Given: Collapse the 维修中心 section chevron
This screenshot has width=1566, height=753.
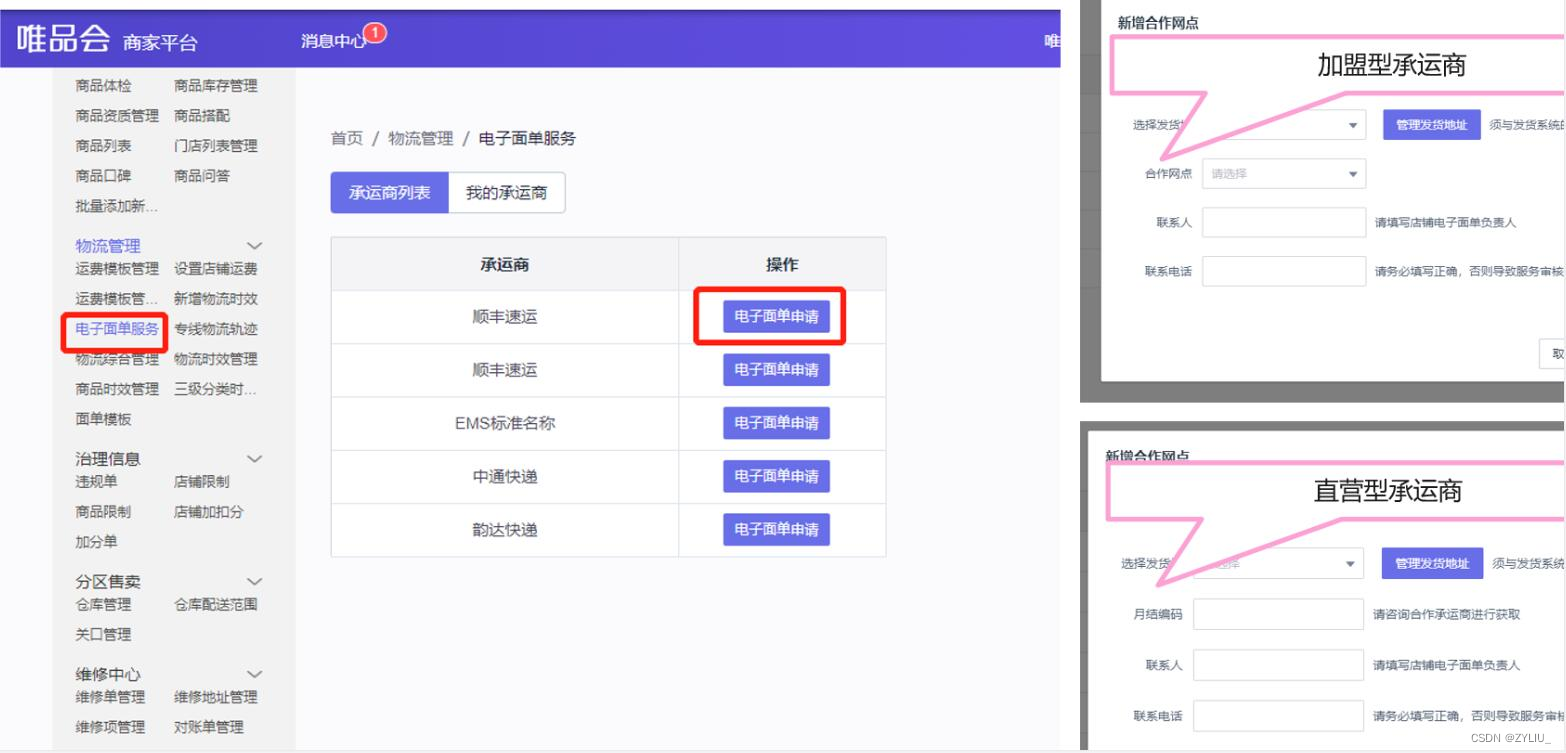Looking at the screenshot, I should pyautogui.click(x=255, y=675).
